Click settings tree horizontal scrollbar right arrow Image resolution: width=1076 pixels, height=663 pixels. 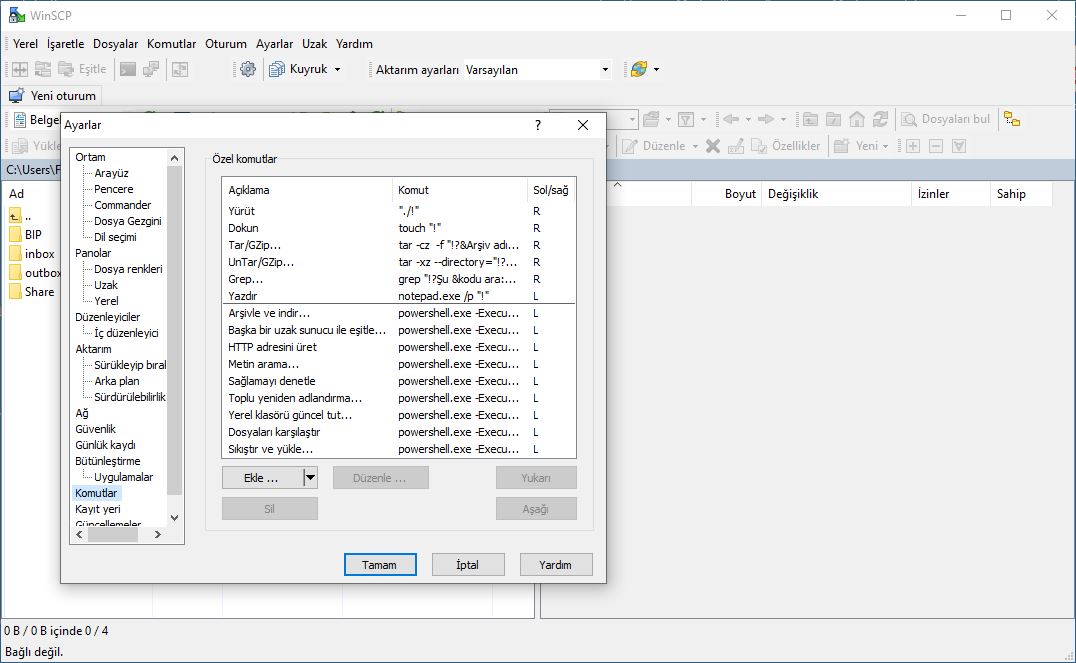[158, 534]
